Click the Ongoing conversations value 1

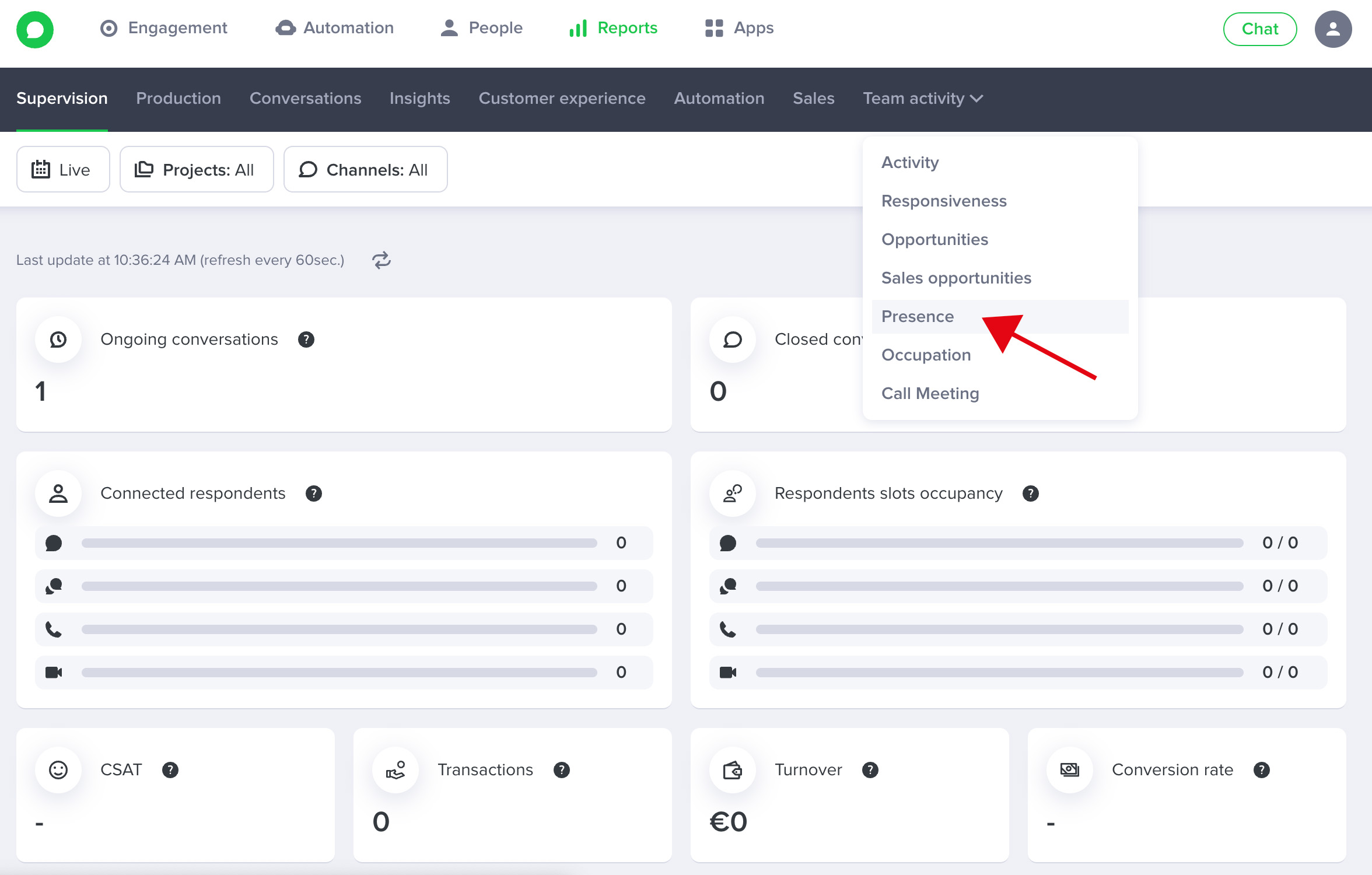40,391
